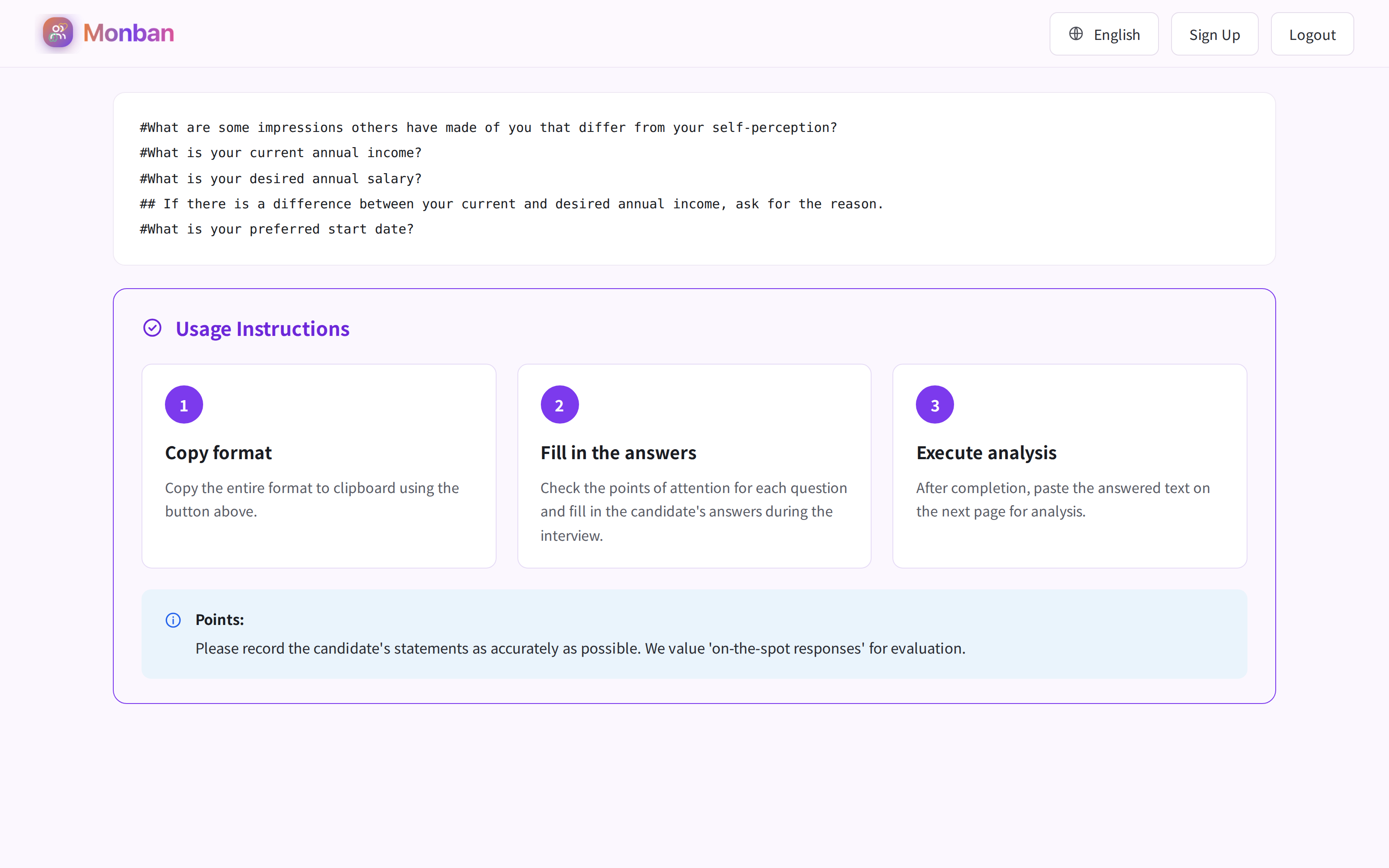
Task: Open the English language selector
Action: (1104, 34)
